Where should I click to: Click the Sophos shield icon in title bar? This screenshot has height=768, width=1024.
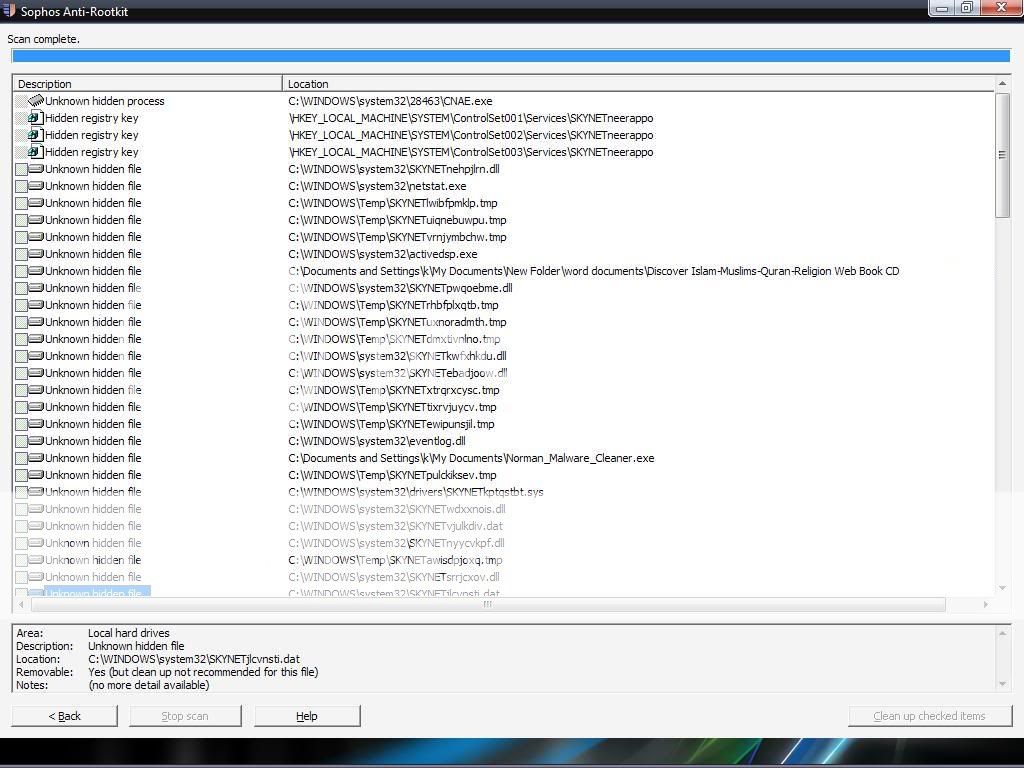pos(9,10)
